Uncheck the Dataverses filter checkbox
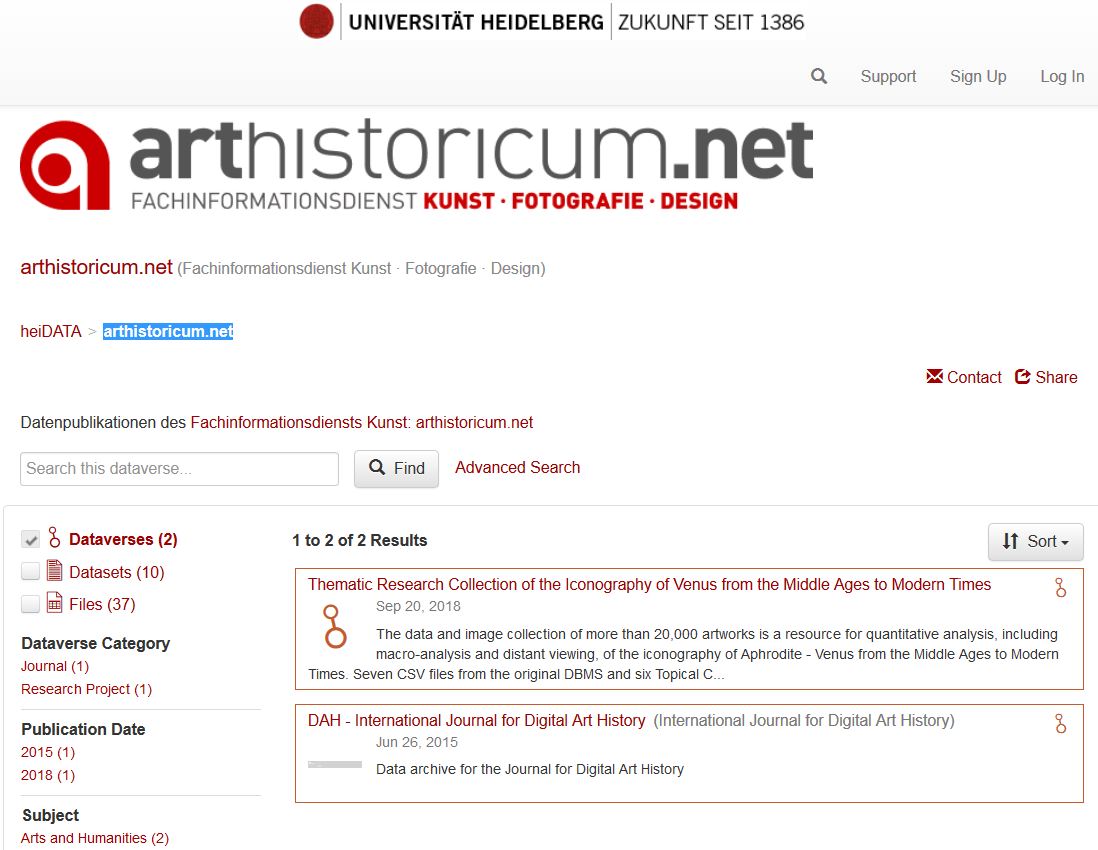The width and height of the screenshot is (1098, 850). (30, 539)
